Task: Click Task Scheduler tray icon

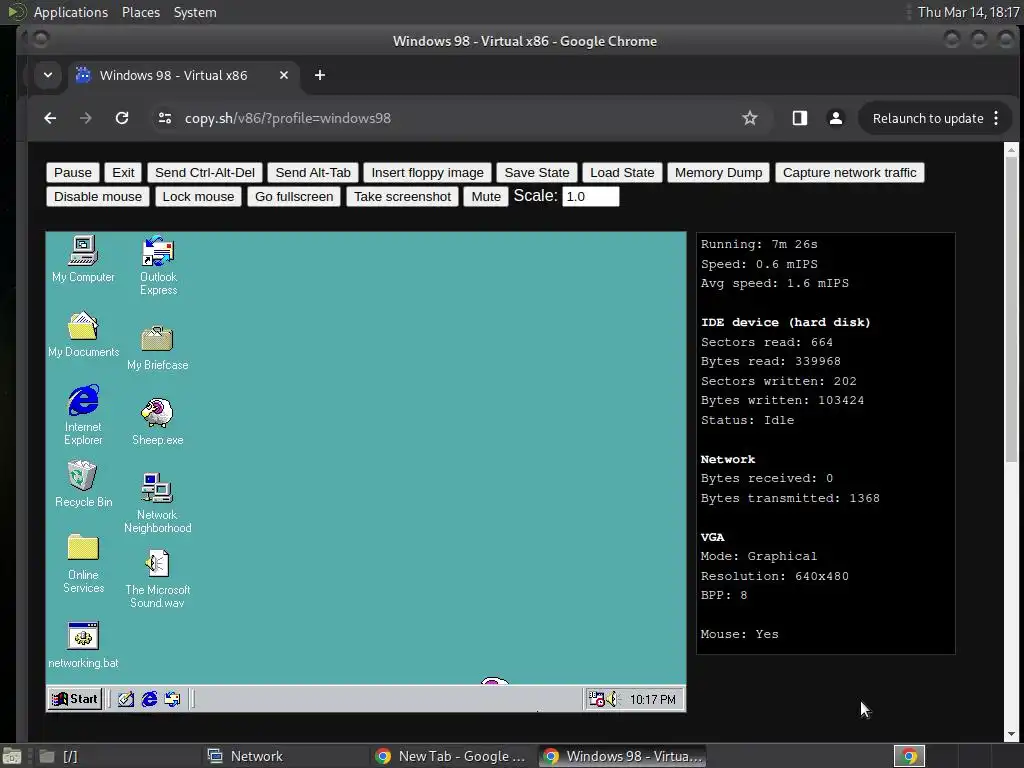Action: 596,699
